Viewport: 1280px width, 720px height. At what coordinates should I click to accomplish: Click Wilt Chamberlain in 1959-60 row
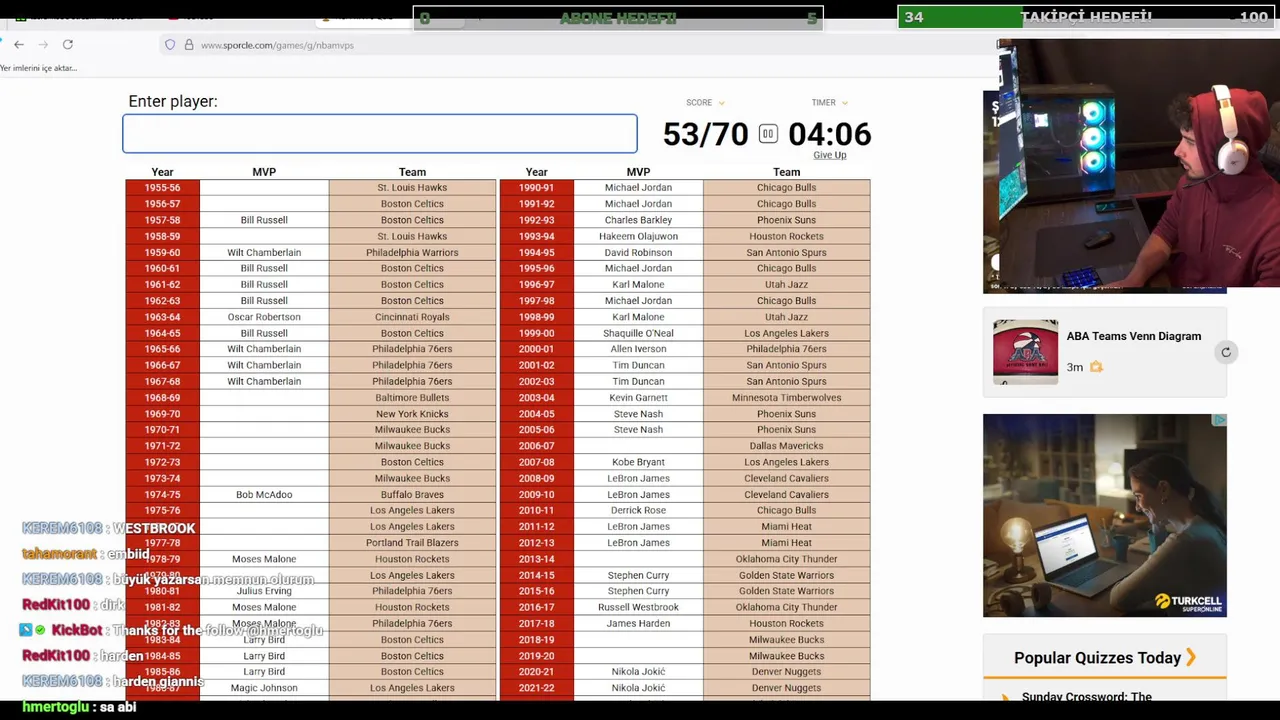click(x=264, y=253)
